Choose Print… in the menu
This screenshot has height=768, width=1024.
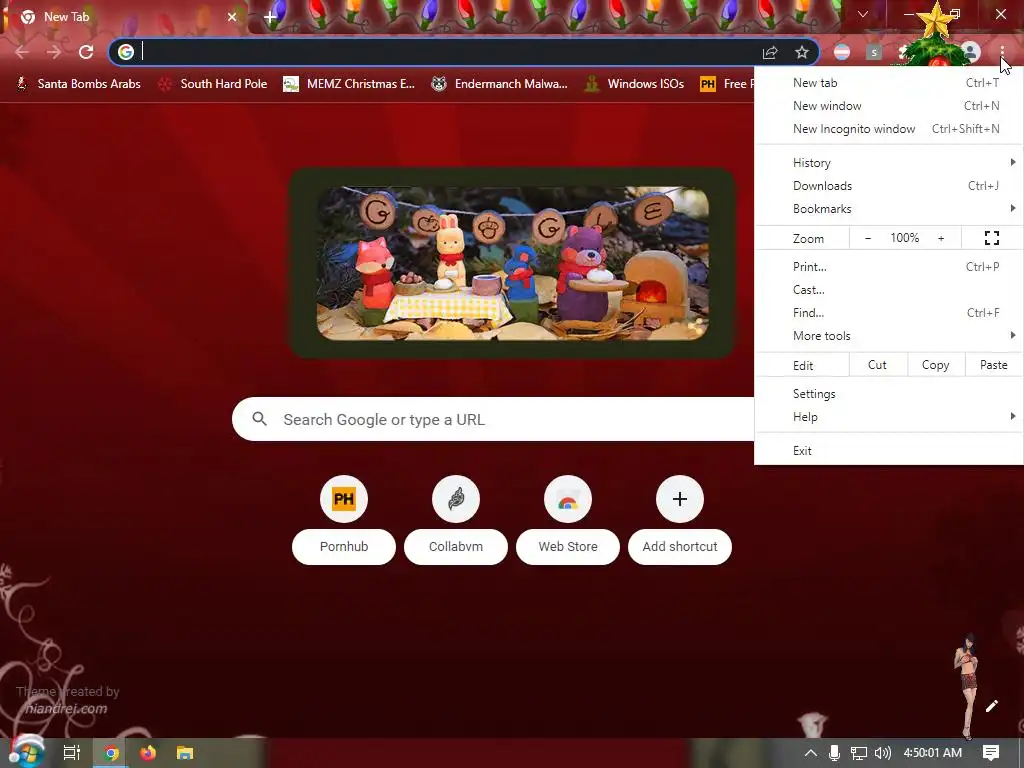pyautogui.click(x=889, y=266)
